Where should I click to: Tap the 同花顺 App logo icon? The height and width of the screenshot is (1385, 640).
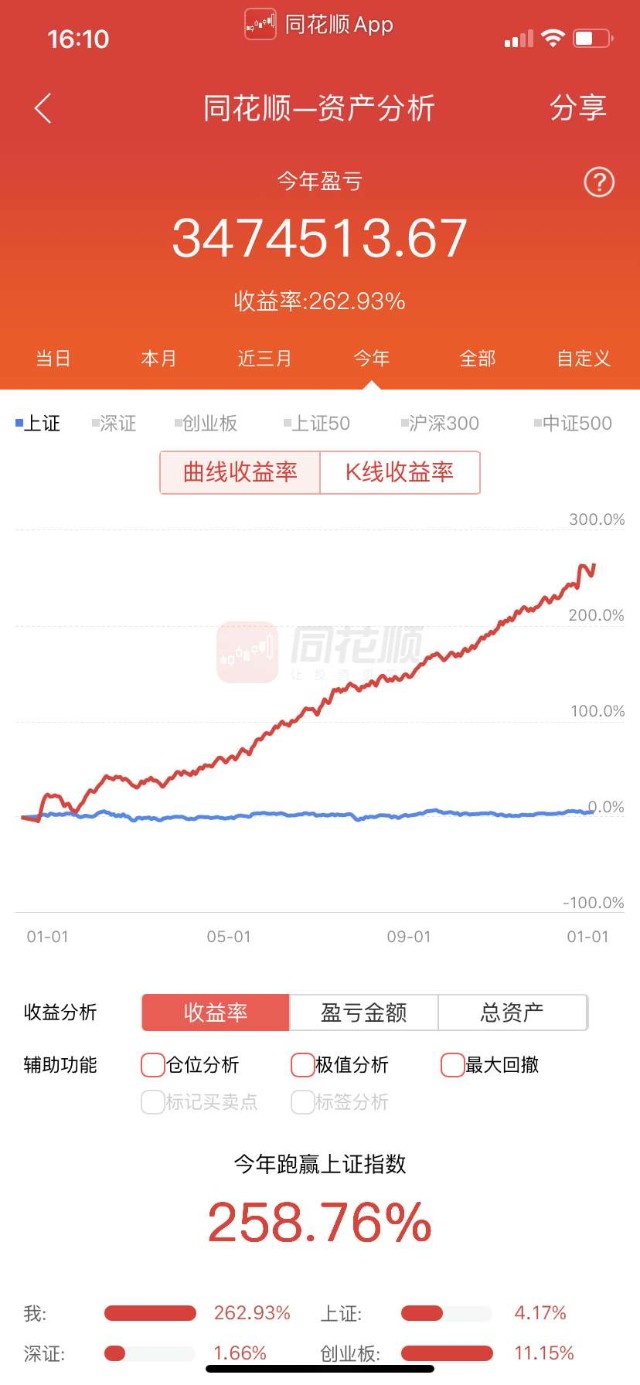(260, 24)
